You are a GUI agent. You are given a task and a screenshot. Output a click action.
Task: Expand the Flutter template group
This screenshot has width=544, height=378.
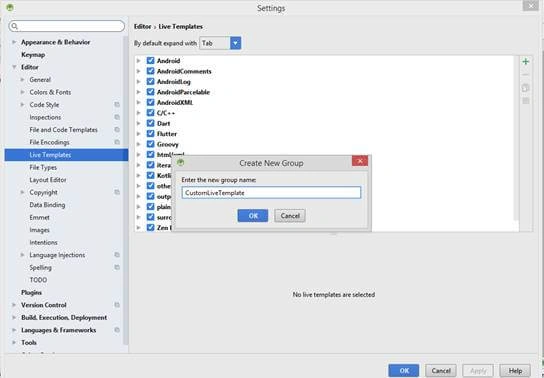pos(138,134)
